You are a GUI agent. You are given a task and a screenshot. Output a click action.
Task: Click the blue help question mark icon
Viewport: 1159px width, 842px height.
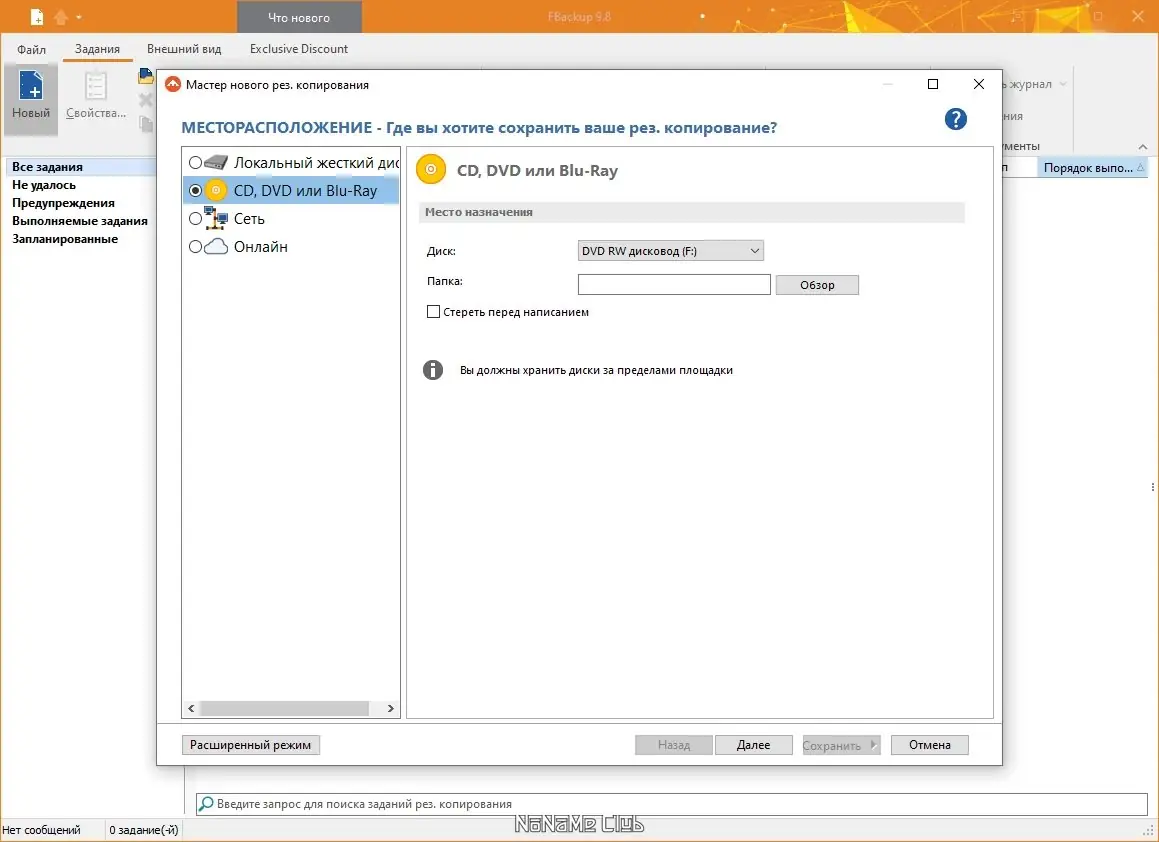(x=956, y=119)
